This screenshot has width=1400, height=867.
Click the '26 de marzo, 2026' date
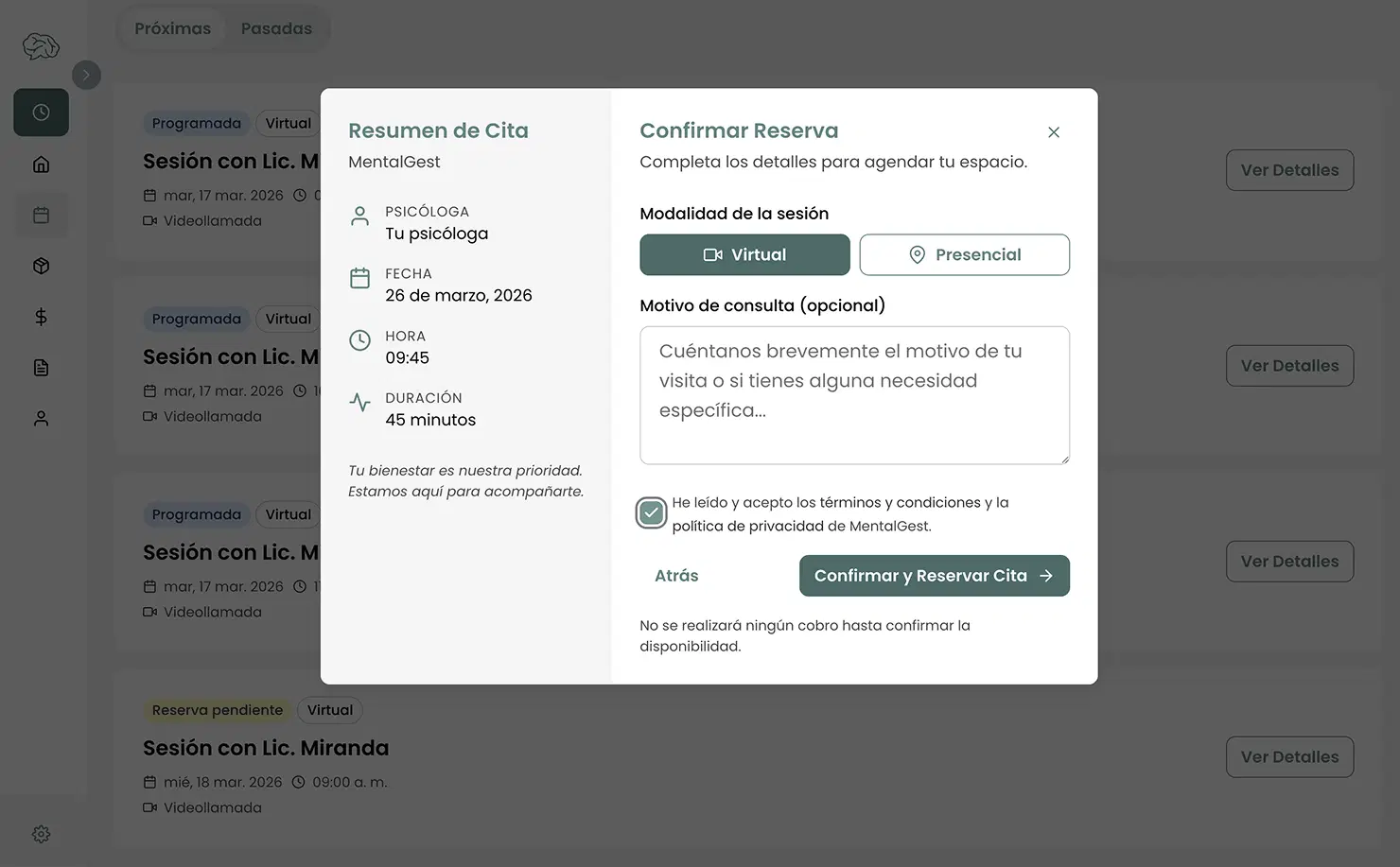coord(458,295)
